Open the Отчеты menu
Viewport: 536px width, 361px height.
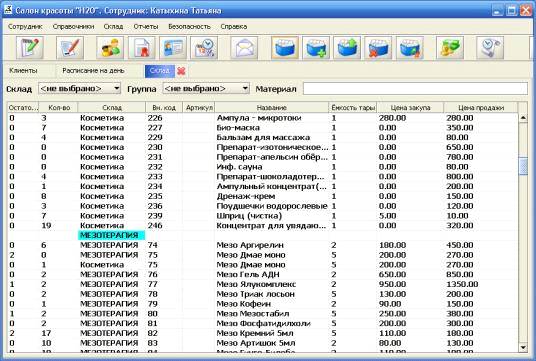146,26
